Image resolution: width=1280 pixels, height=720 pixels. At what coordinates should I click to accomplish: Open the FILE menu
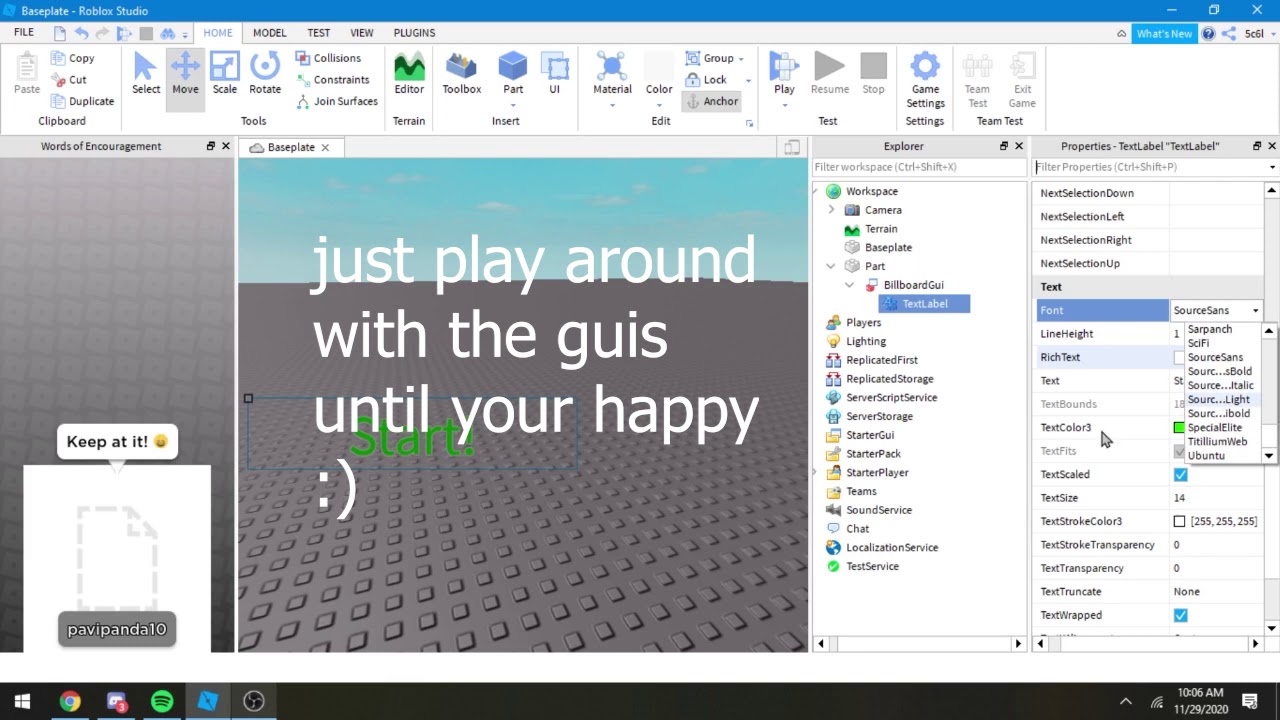click(x=24, y=33)
